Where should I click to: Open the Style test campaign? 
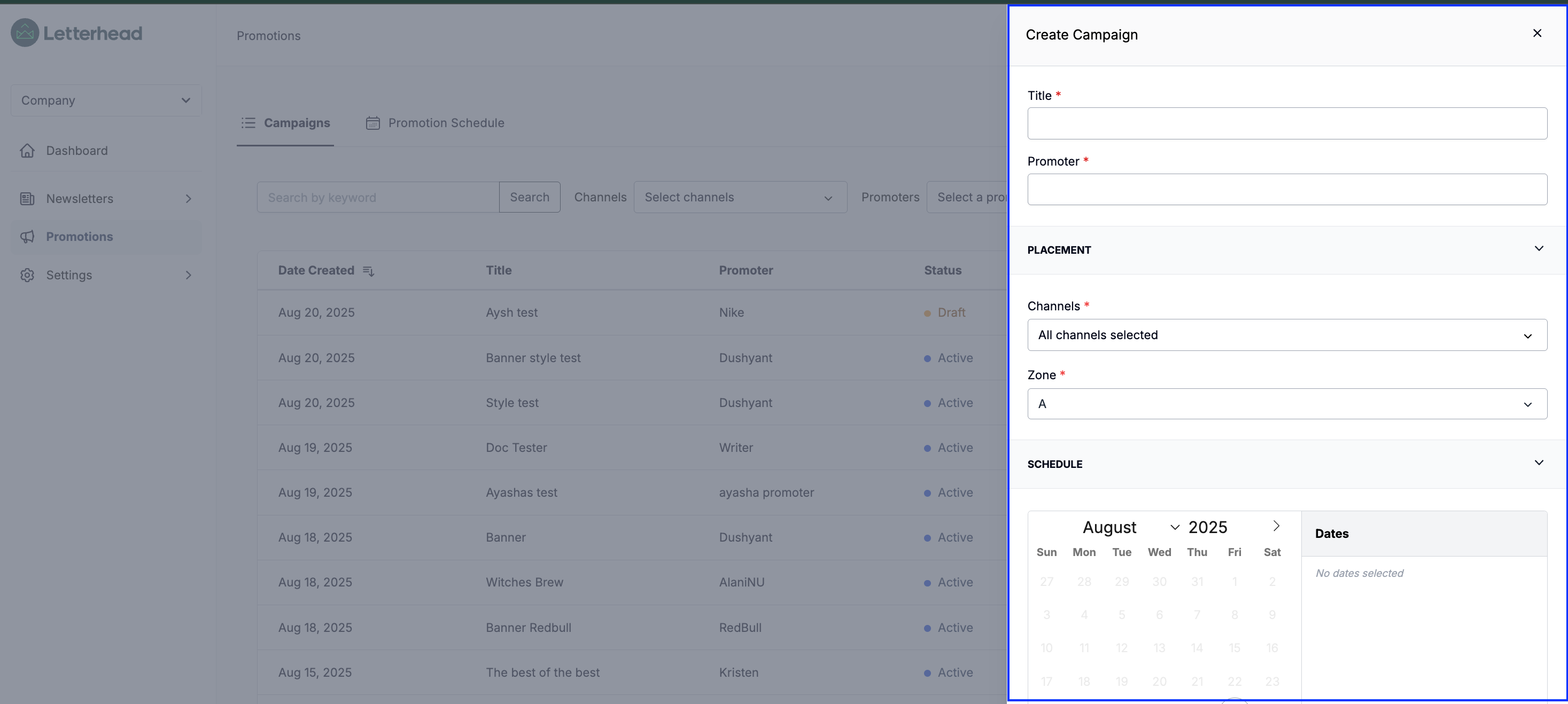512,403
